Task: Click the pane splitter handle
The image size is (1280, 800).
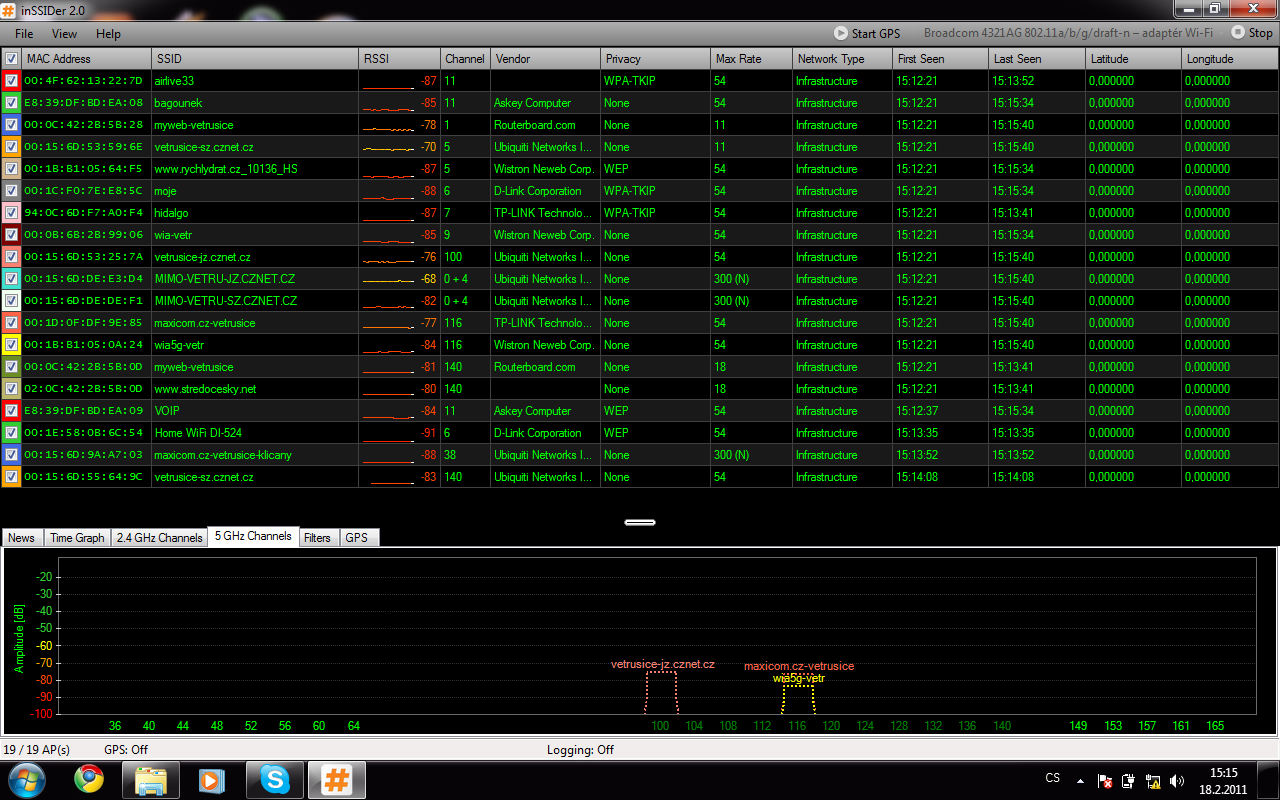Action: click(640, 522)
